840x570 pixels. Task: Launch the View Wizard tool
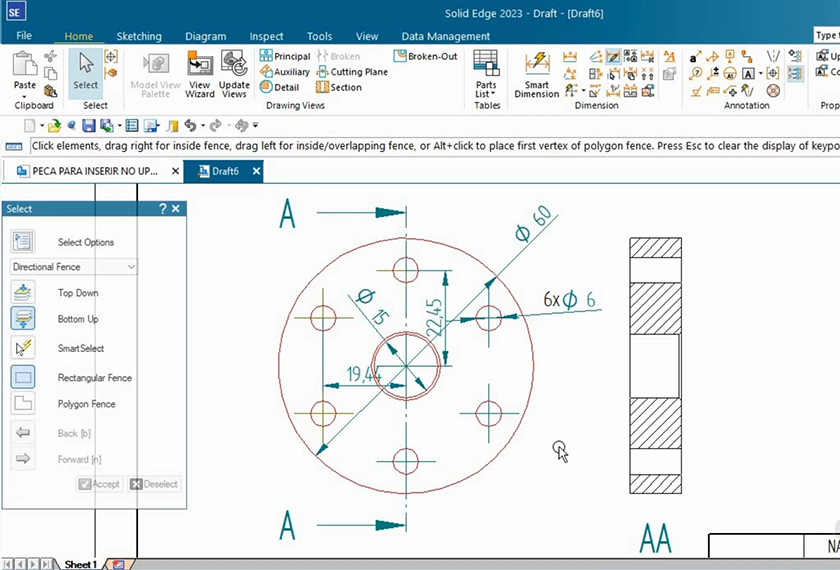200,74
